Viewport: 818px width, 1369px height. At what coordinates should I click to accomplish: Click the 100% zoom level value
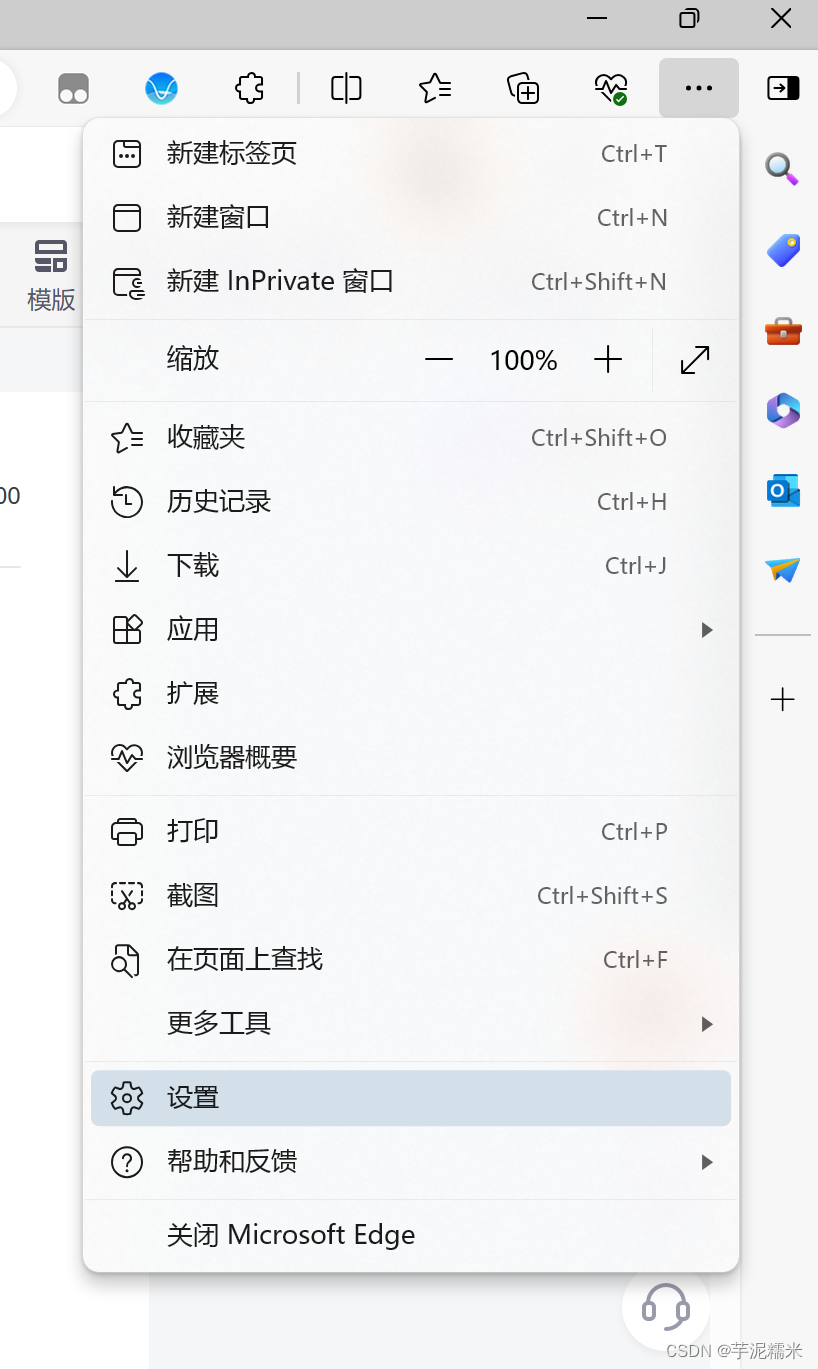pyautogui.click(x=523, y=360)
